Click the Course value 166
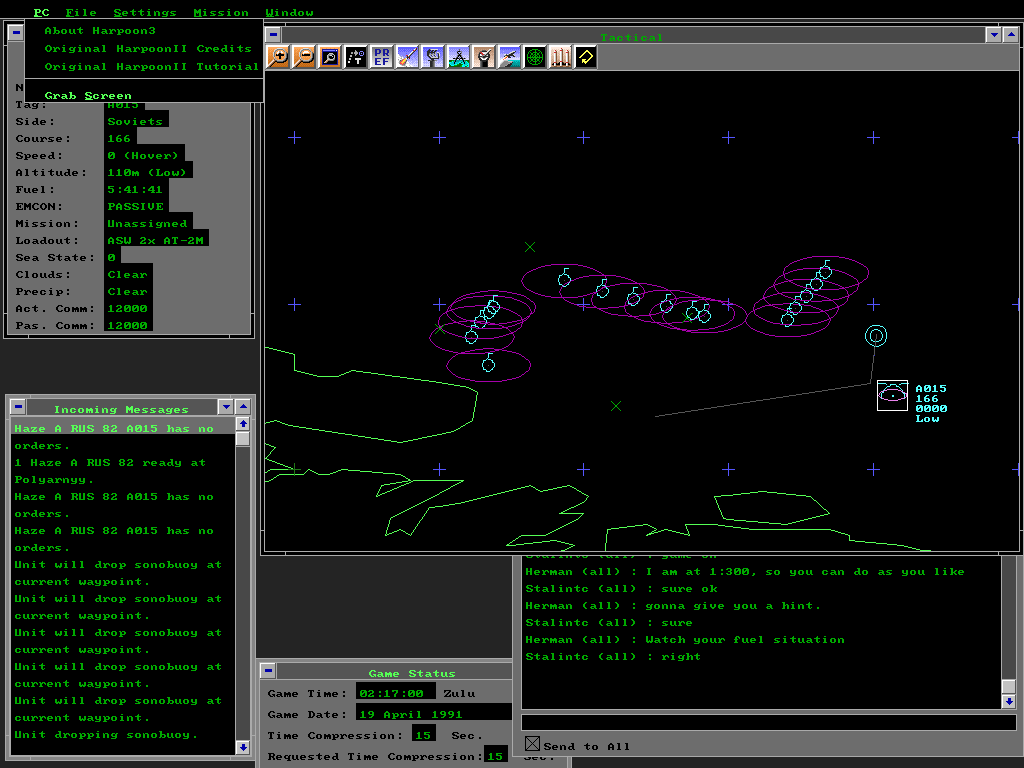Screen dimensions: 1024x768 tap(120, 138)
